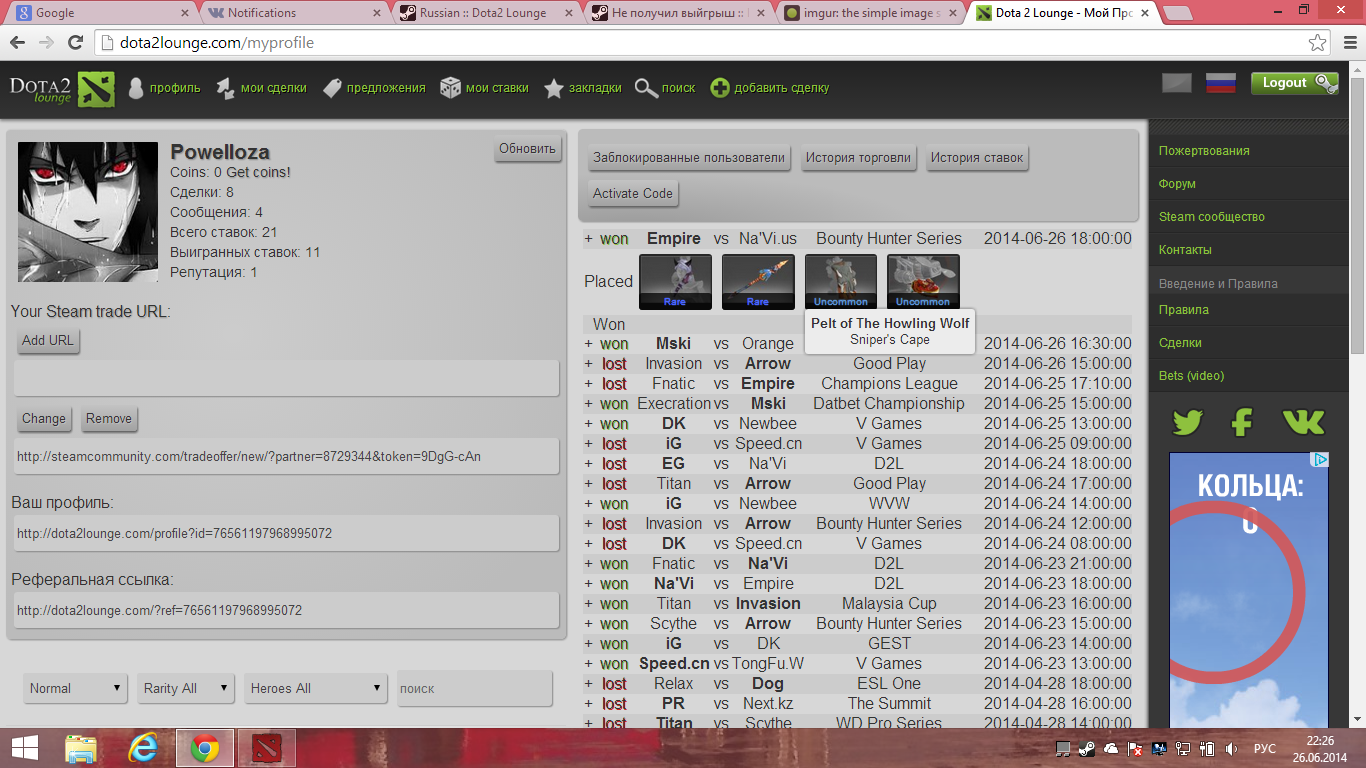This screenshot has height=768, width=1366.
Task: Switch to the imgur tab
Action: point(868,13)
